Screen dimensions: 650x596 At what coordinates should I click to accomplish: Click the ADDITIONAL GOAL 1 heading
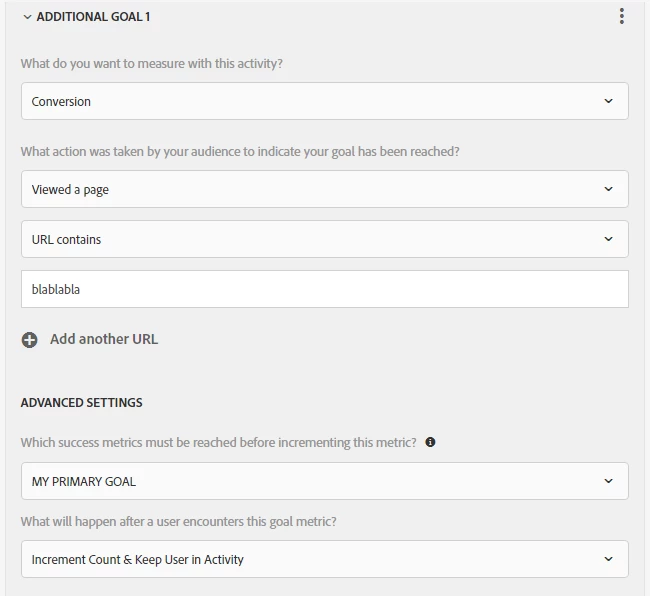pos(94,17)
